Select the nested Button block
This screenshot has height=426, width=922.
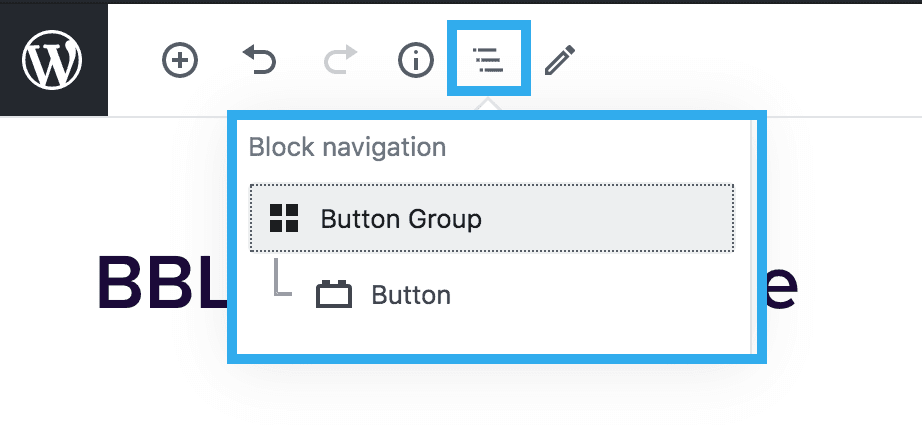[410, 295]
